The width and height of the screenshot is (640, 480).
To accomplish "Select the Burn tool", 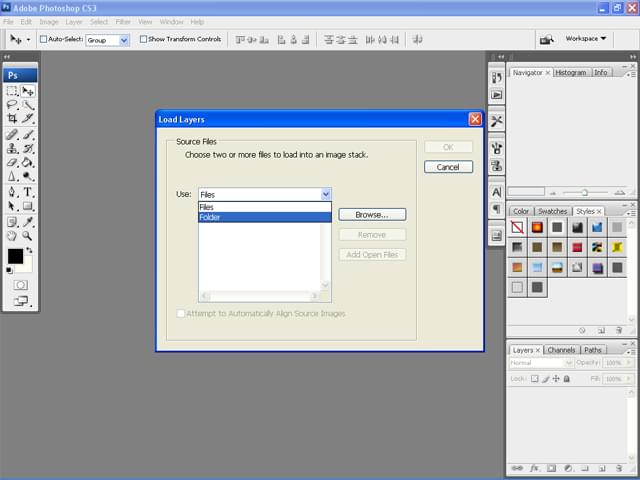I will [x=28, y=176].
